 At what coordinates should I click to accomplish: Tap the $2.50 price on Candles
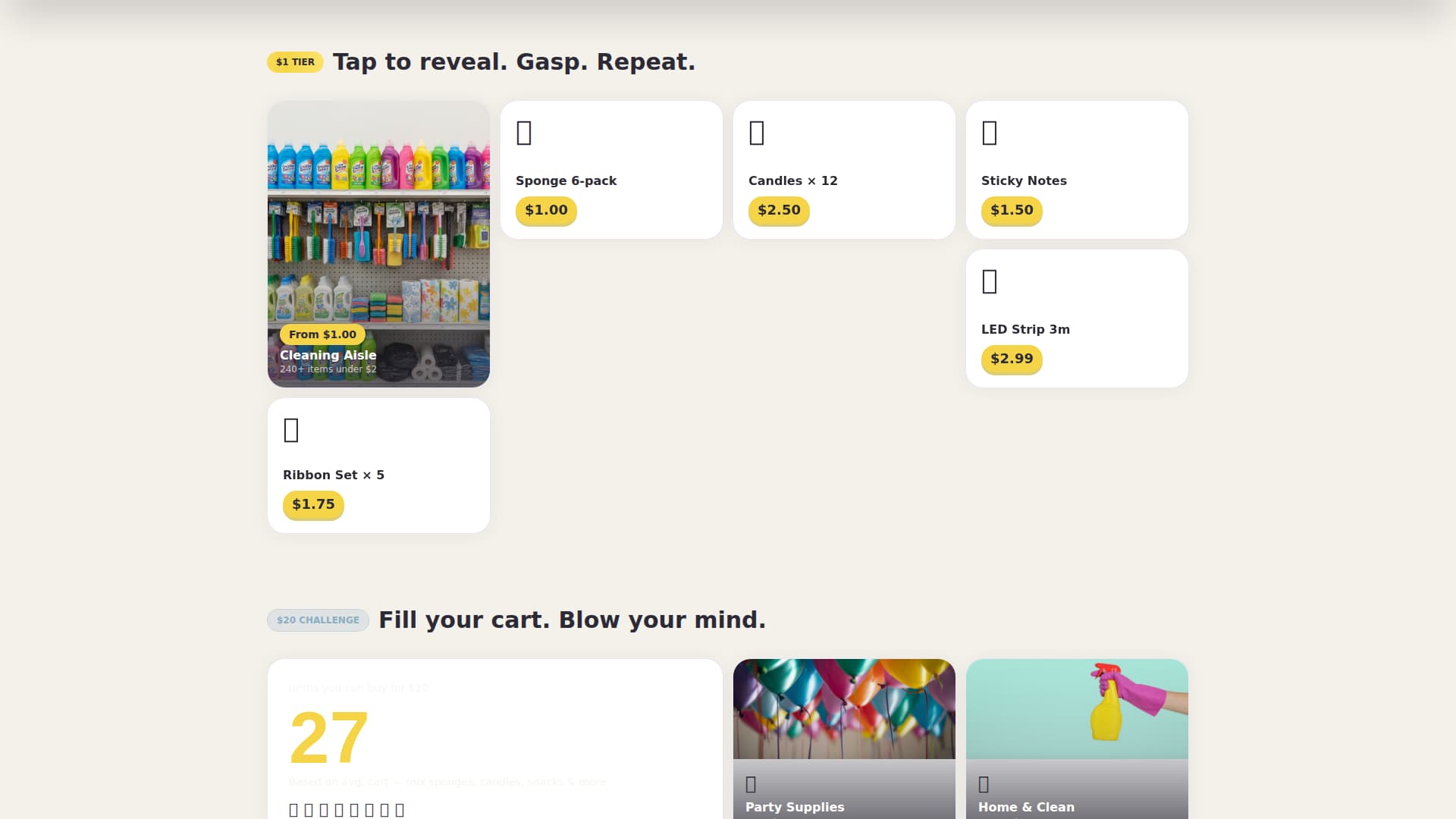779,210
